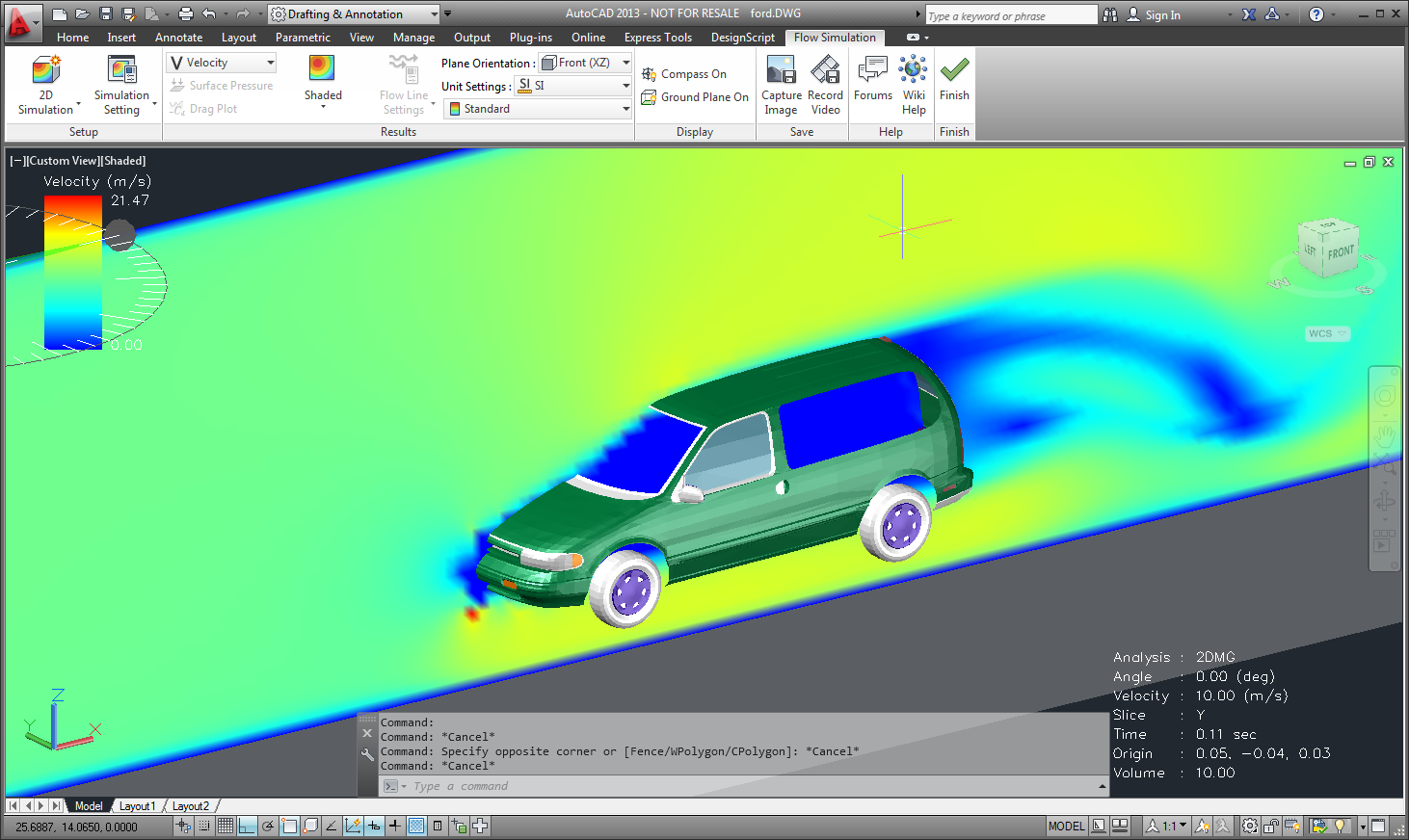This screenshot has height=840, width=1409.
Task: Open the Express Tools ribbon tab
Action: tap(657, 38)
